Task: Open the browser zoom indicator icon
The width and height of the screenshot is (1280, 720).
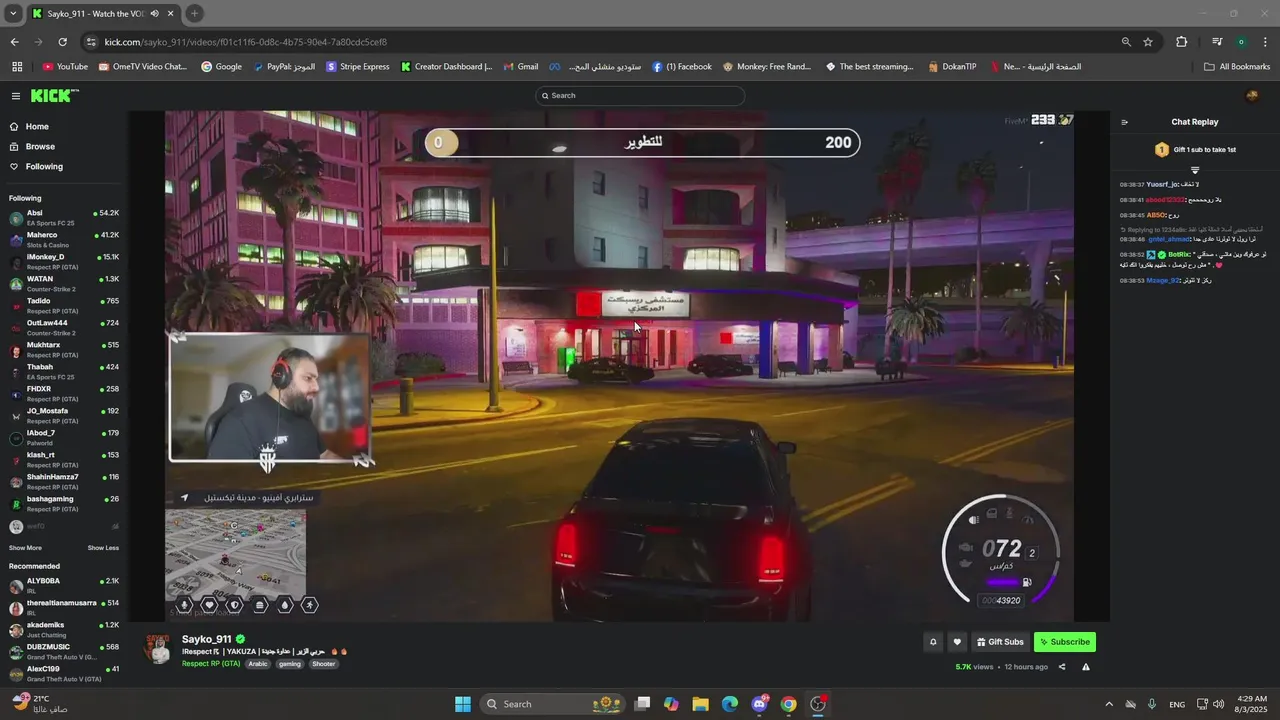Action: (x=1126, y=42)
